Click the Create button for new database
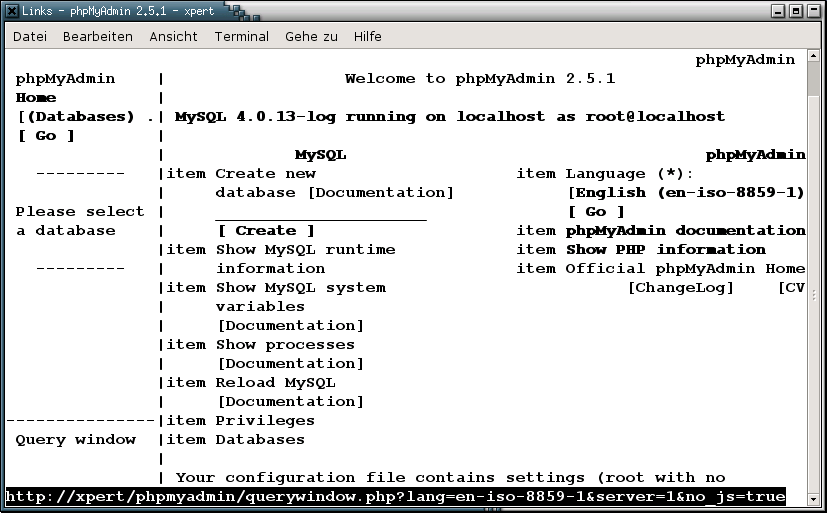 click(265, 231)
